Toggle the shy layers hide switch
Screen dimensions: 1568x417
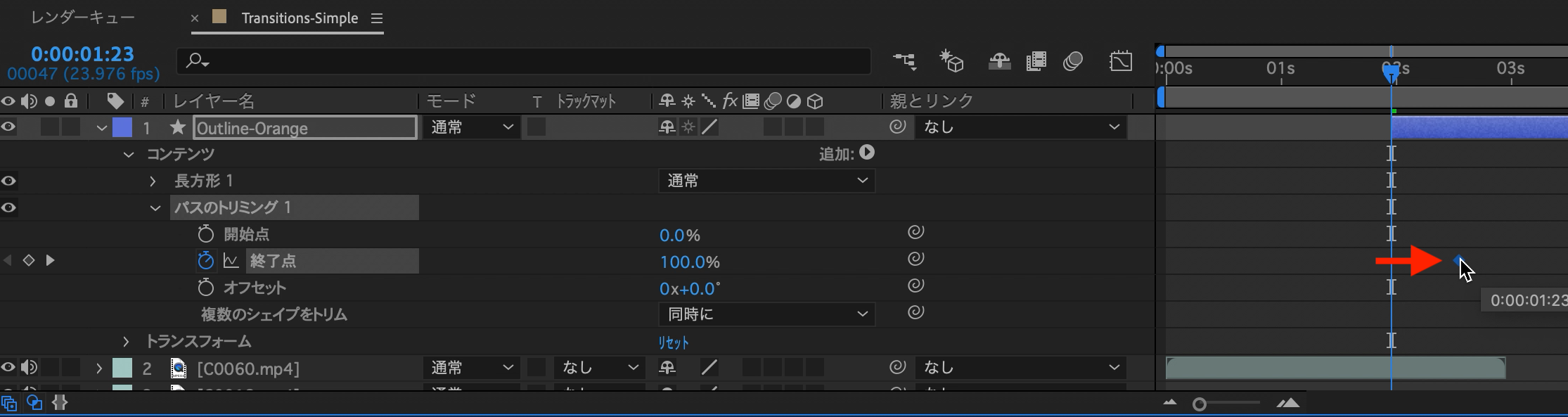[x=999, y=62]
